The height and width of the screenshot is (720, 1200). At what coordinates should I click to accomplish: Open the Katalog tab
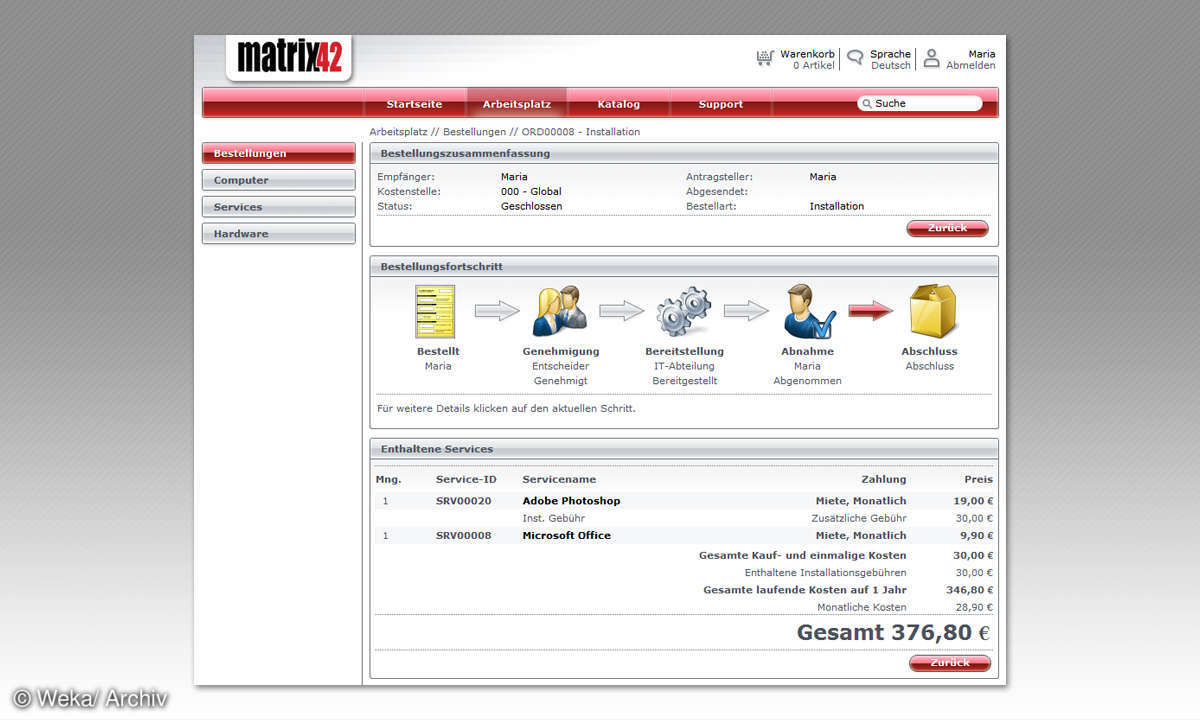[619, 104]
